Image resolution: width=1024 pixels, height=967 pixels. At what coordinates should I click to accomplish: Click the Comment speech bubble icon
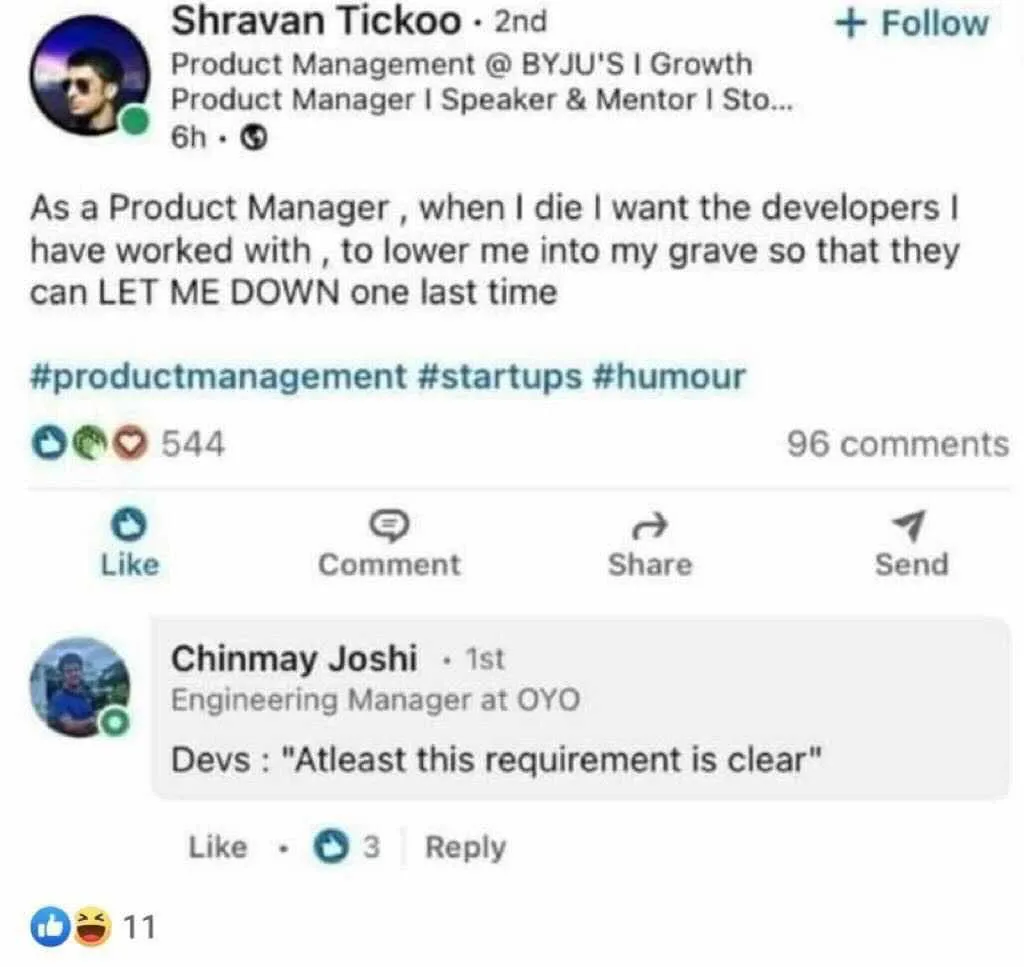click(x=389, y=523)
